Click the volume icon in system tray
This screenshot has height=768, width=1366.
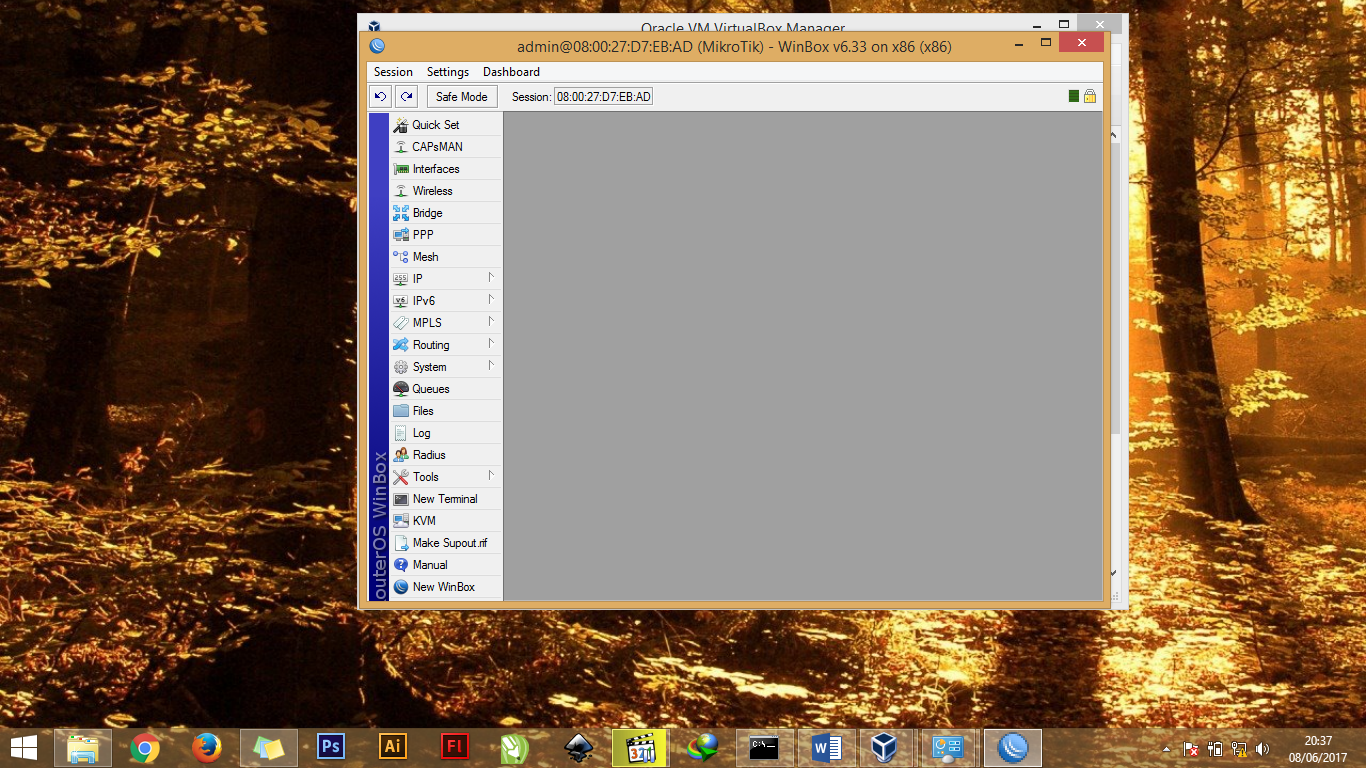point(1263,748)
